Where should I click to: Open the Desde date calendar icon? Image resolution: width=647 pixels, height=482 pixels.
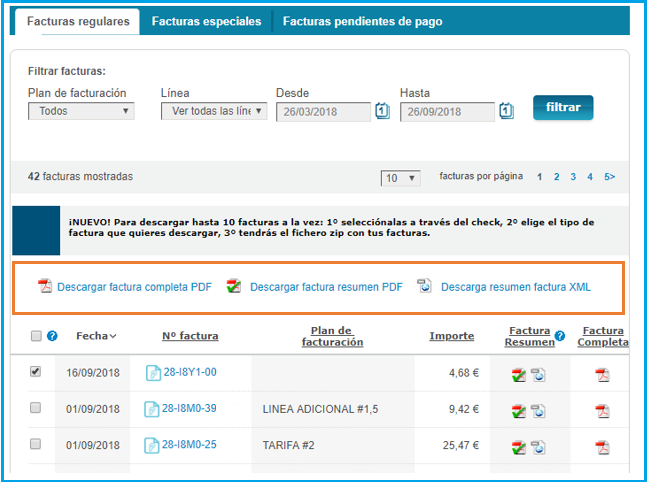[x=383, y=111]
